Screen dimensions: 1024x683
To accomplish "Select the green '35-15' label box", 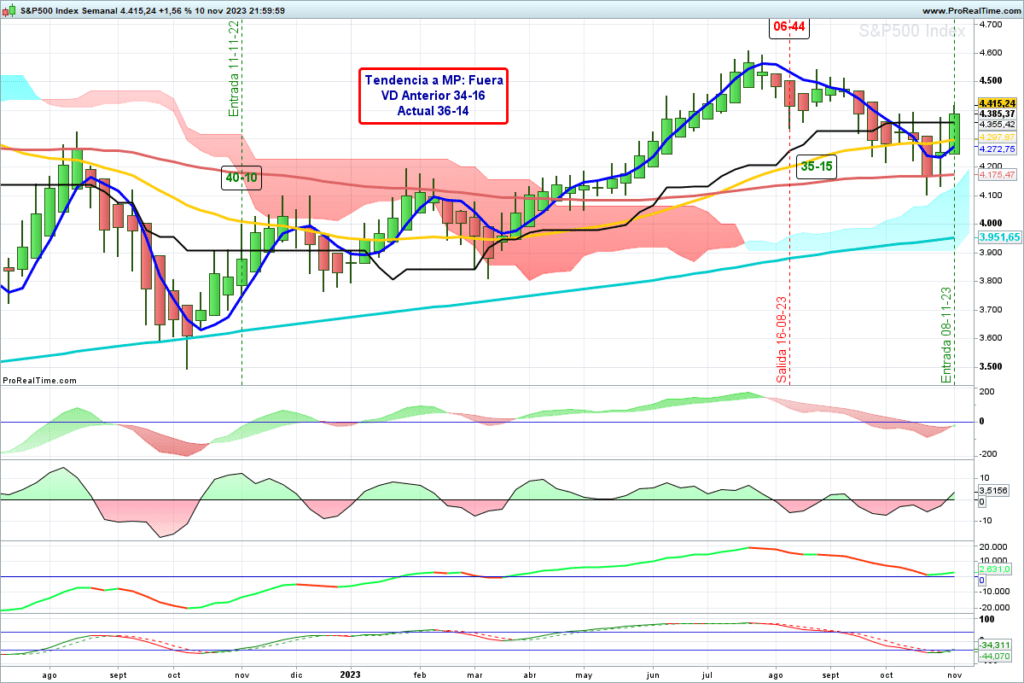I will pos(816,167).
